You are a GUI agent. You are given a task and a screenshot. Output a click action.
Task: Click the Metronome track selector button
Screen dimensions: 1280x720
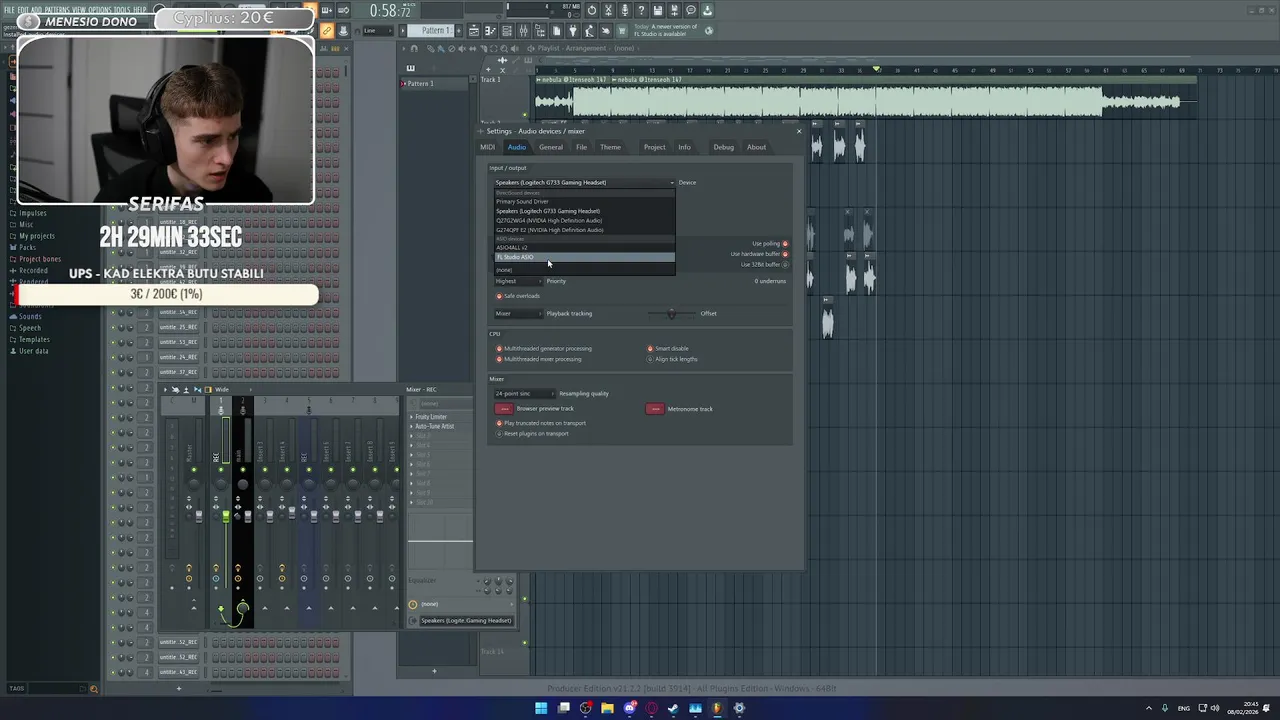tap(655, 409)
